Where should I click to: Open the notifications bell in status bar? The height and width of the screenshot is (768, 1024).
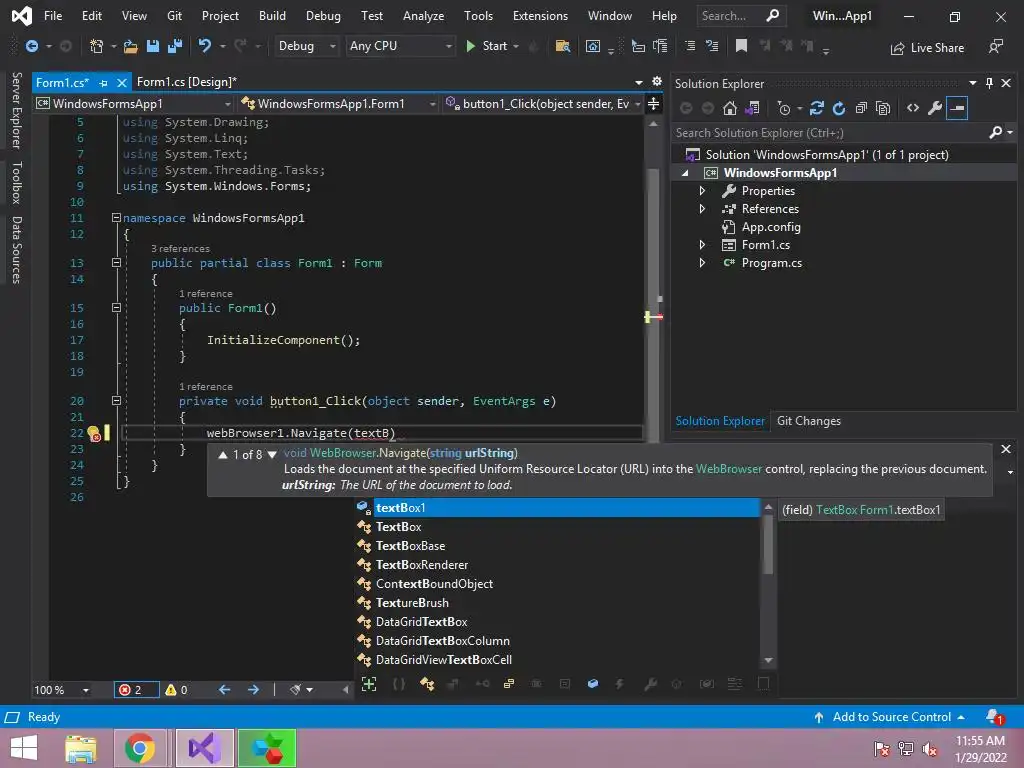[994, 716]
